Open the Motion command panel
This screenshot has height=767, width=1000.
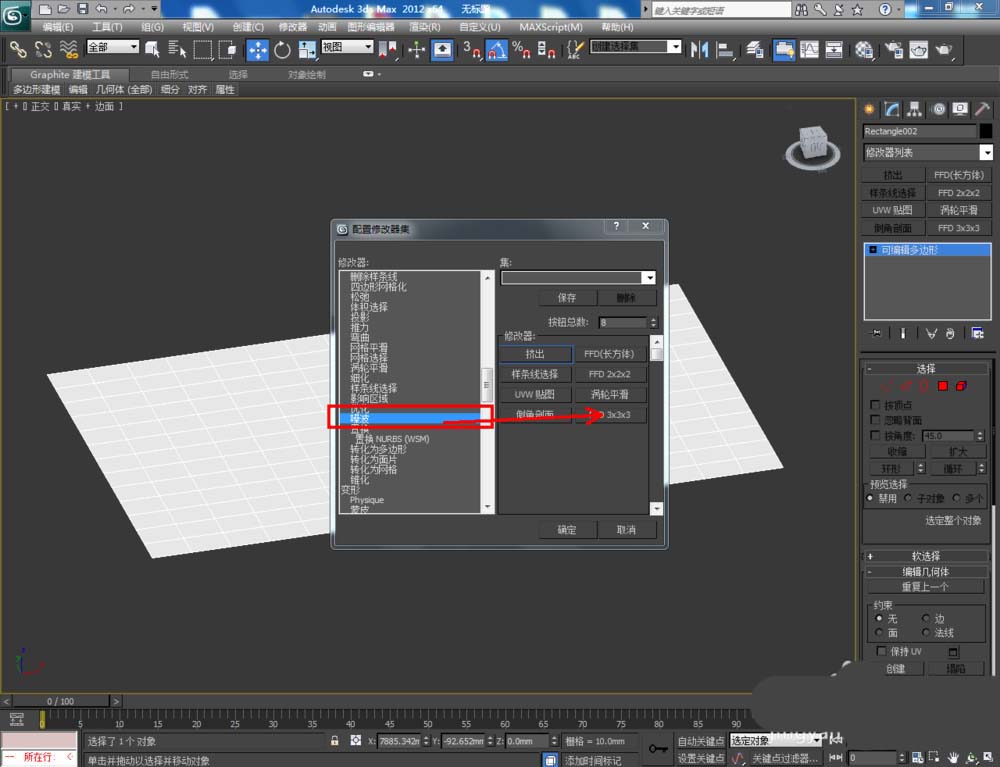938,109
